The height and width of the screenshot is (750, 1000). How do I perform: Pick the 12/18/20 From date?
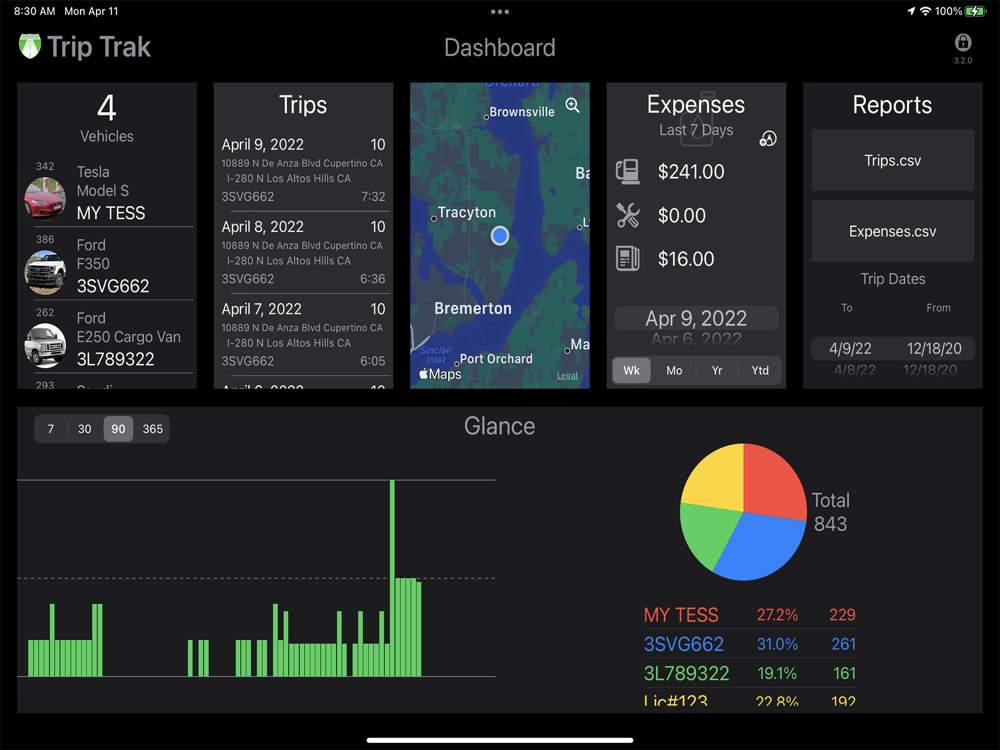[x=934, y=348]
